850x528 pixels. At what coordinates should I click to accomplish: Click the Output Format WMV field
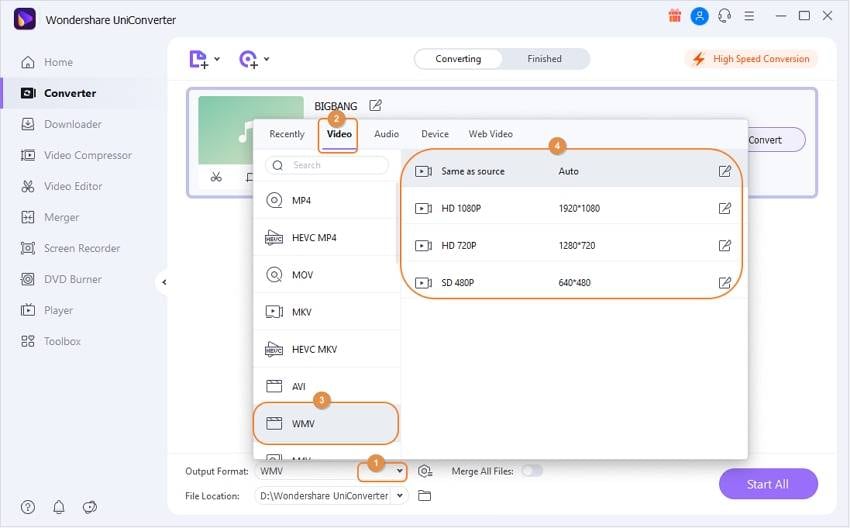point(331,471)
